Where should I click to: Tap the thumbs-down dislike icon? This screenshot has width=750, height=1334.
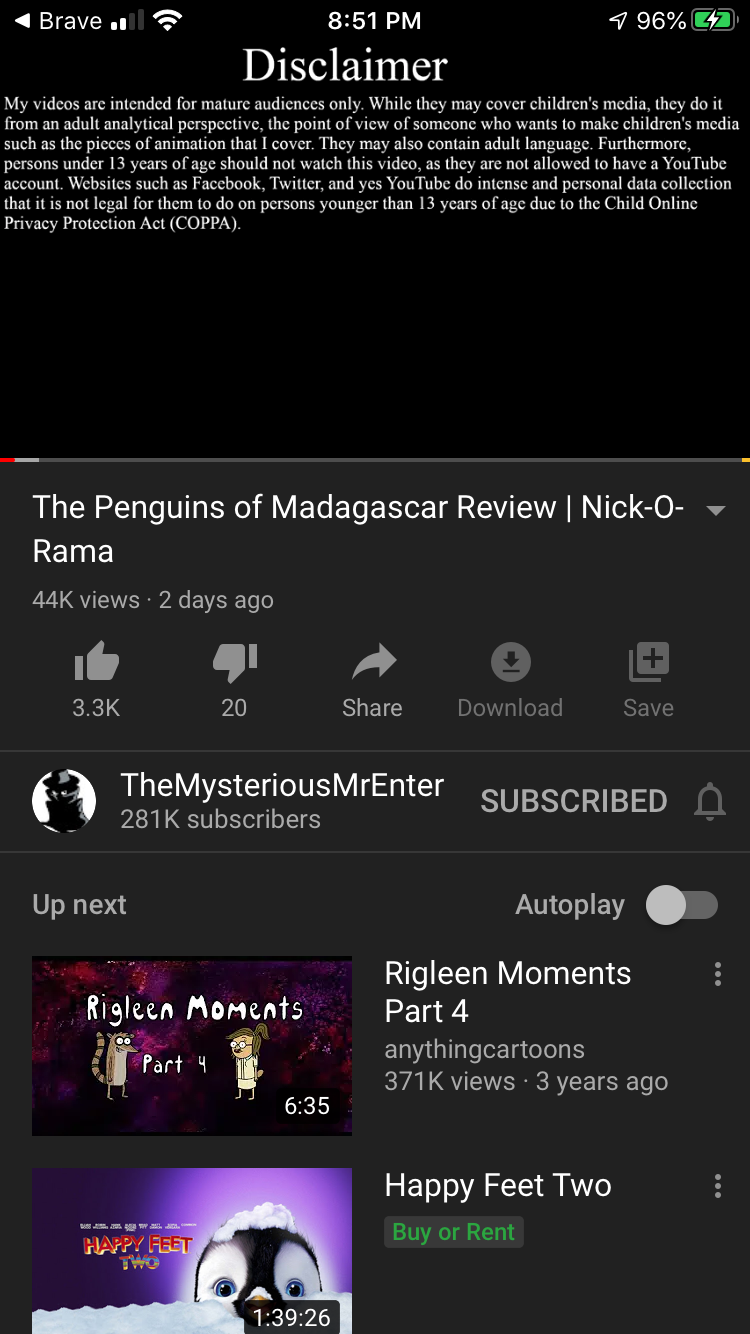click(x=235, y=662)
